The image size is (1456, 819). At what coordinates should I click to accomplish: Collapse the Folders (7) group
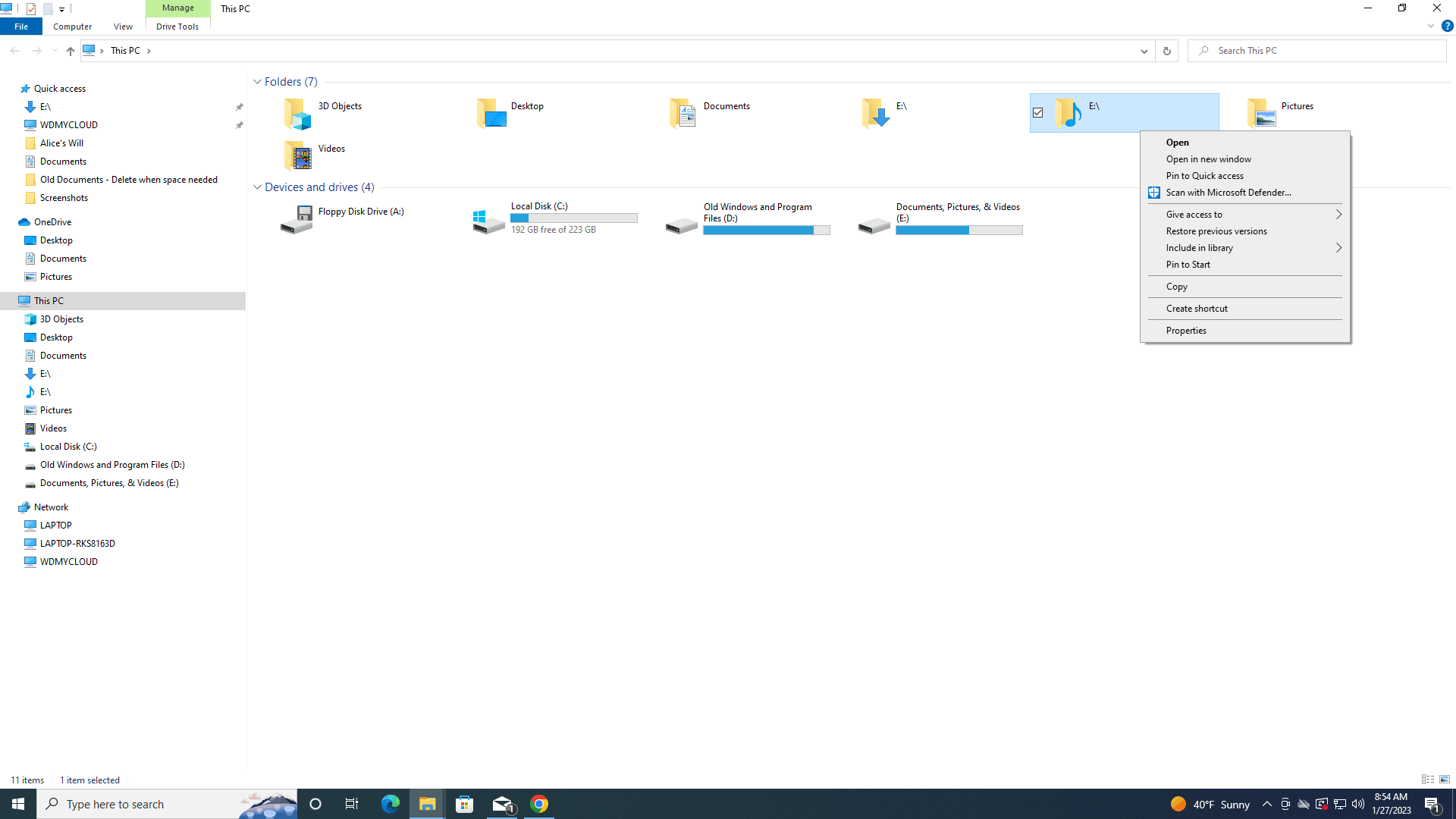pyautogui.click(x=257, y=82)
